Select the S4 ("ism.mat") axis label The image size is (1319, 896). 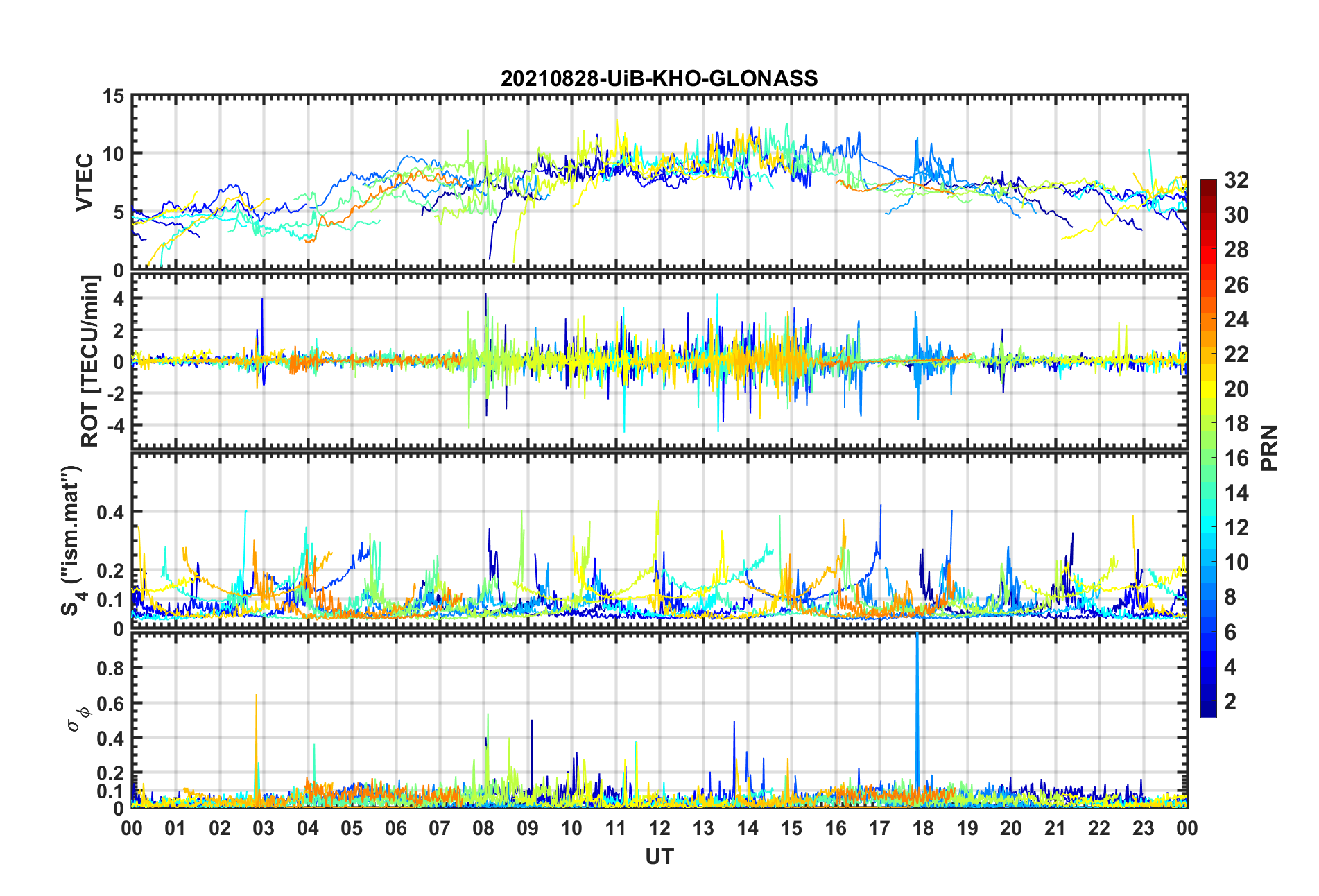[x=72, y=540]
